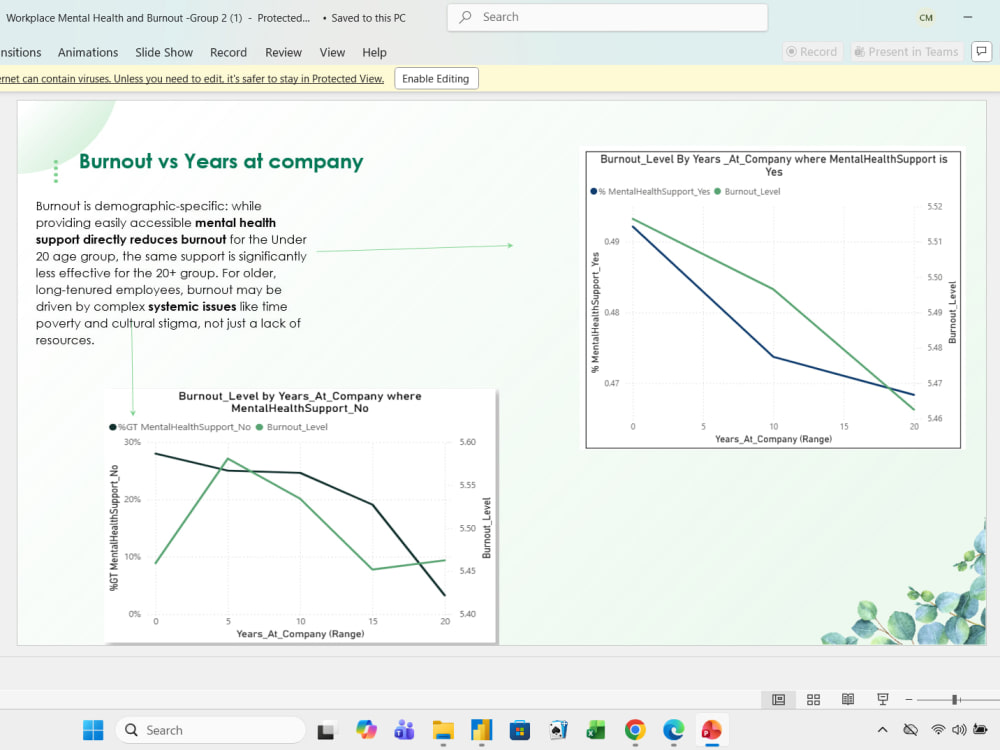Open Excel from taskbar

pos(596,730)
